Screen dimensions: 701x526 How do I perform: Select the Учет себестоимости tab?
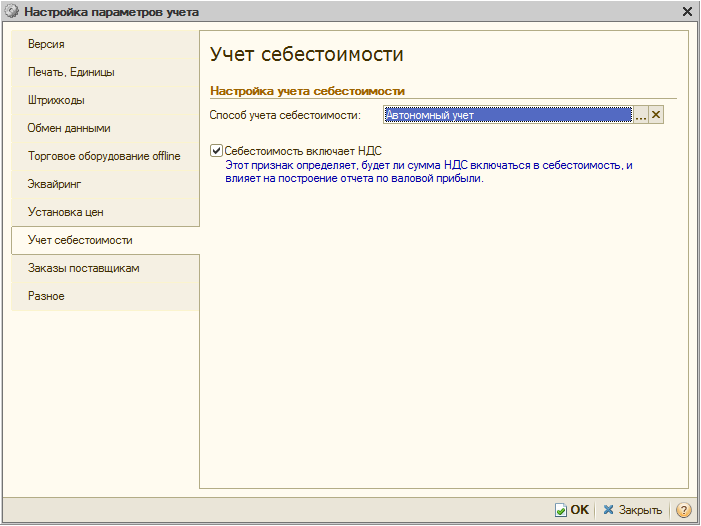(105, 241)
